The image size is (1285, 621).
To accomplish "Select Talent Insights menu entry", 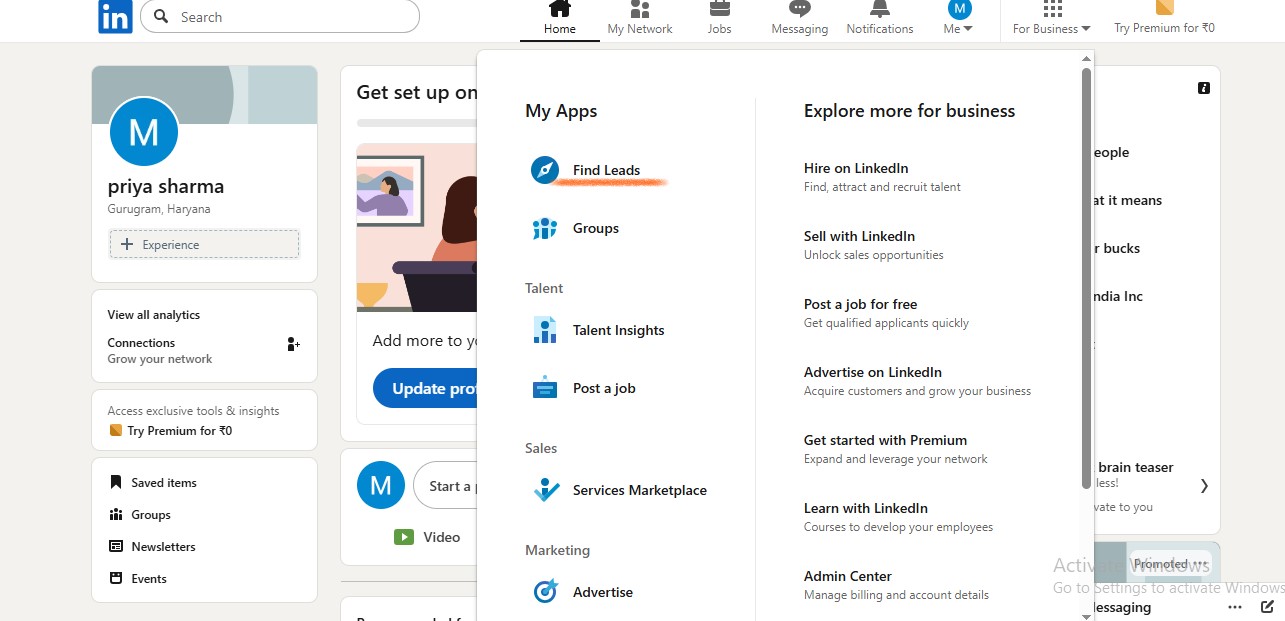I will pyautogui.click(x=618, y=330).
